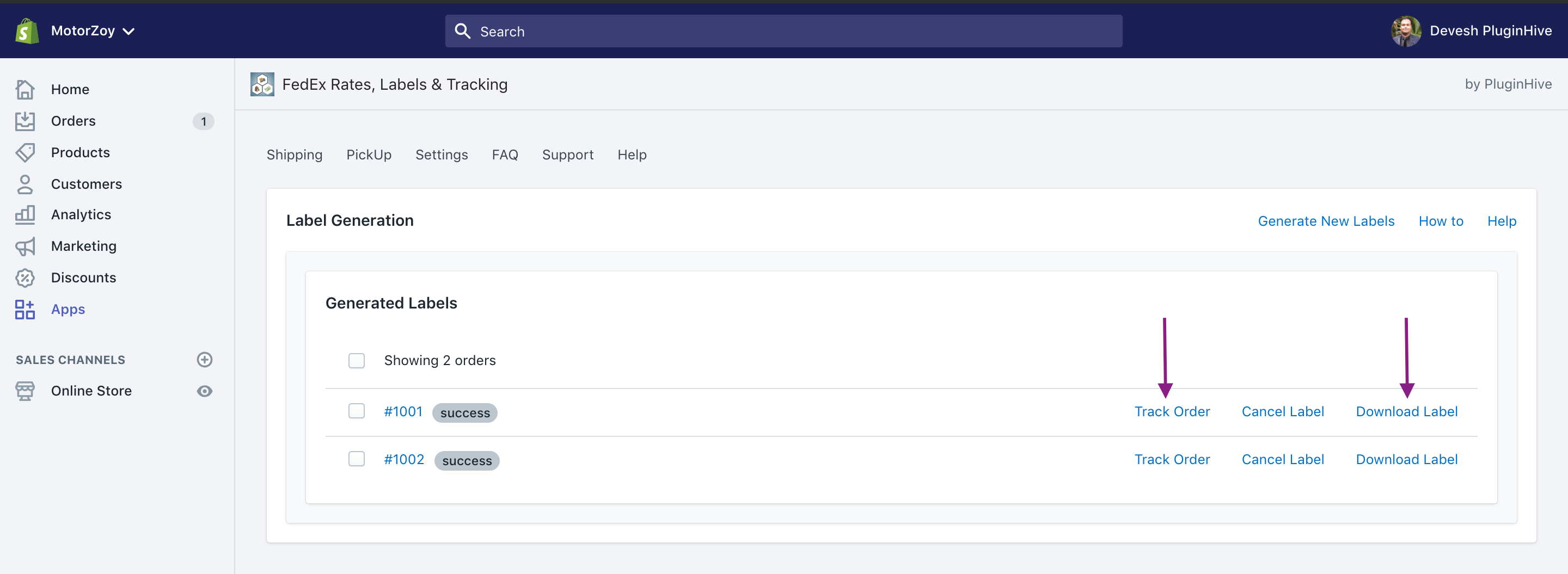Open Analytics in the sidebar
The height and width of the screenshot is (574, 1568).
[81, 215]
